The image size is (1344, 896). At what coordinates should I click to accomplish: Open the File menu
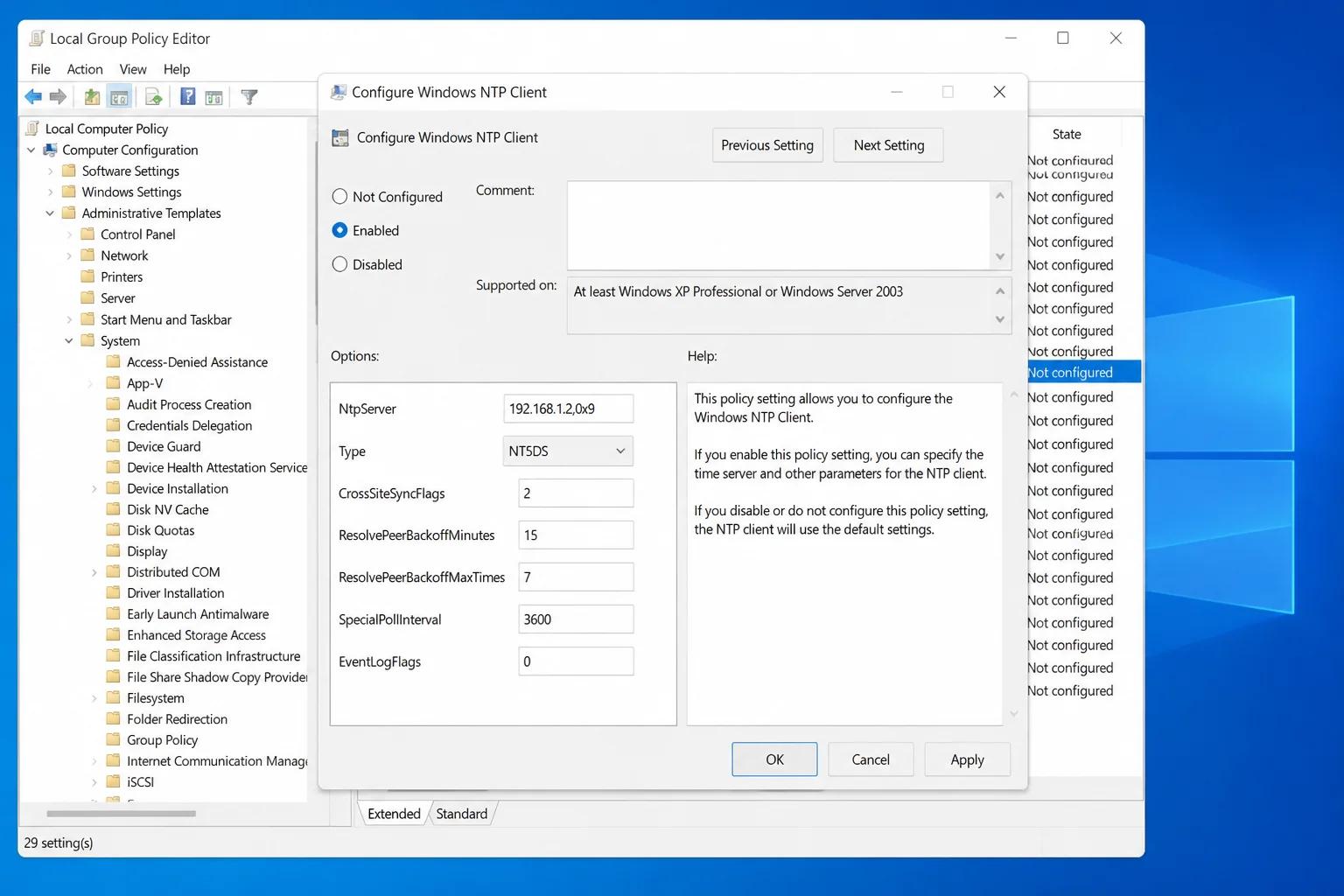point(40,69)
